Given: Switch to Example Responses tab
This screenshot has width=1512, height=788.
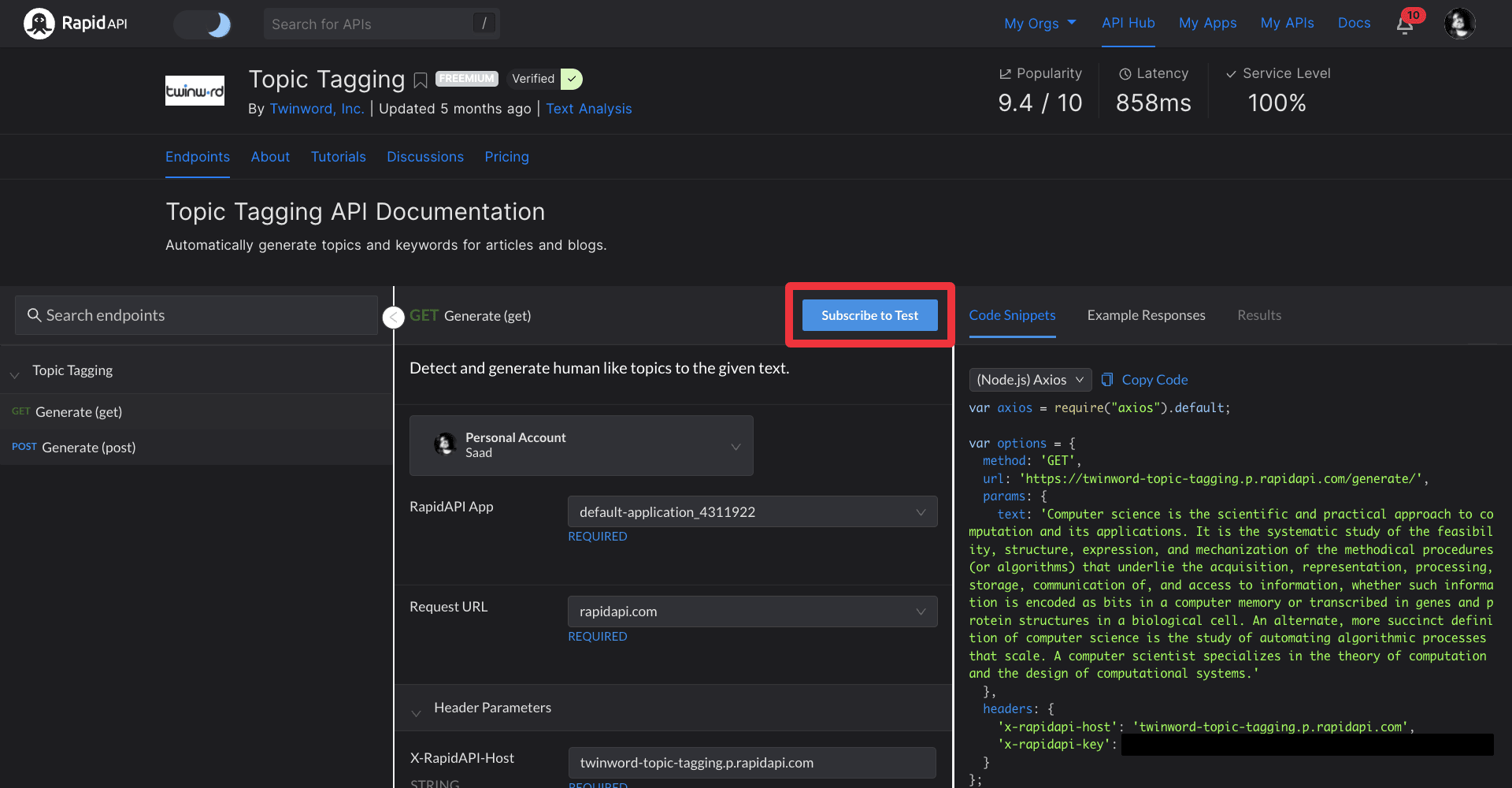Looking at the screenshot, I should [1146, 315].
